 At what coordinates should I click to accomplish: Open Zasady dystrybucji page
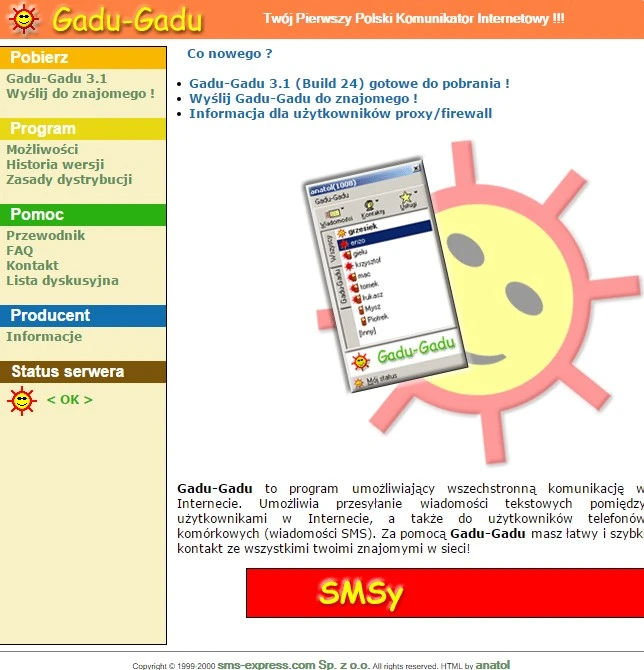[69, 180]
